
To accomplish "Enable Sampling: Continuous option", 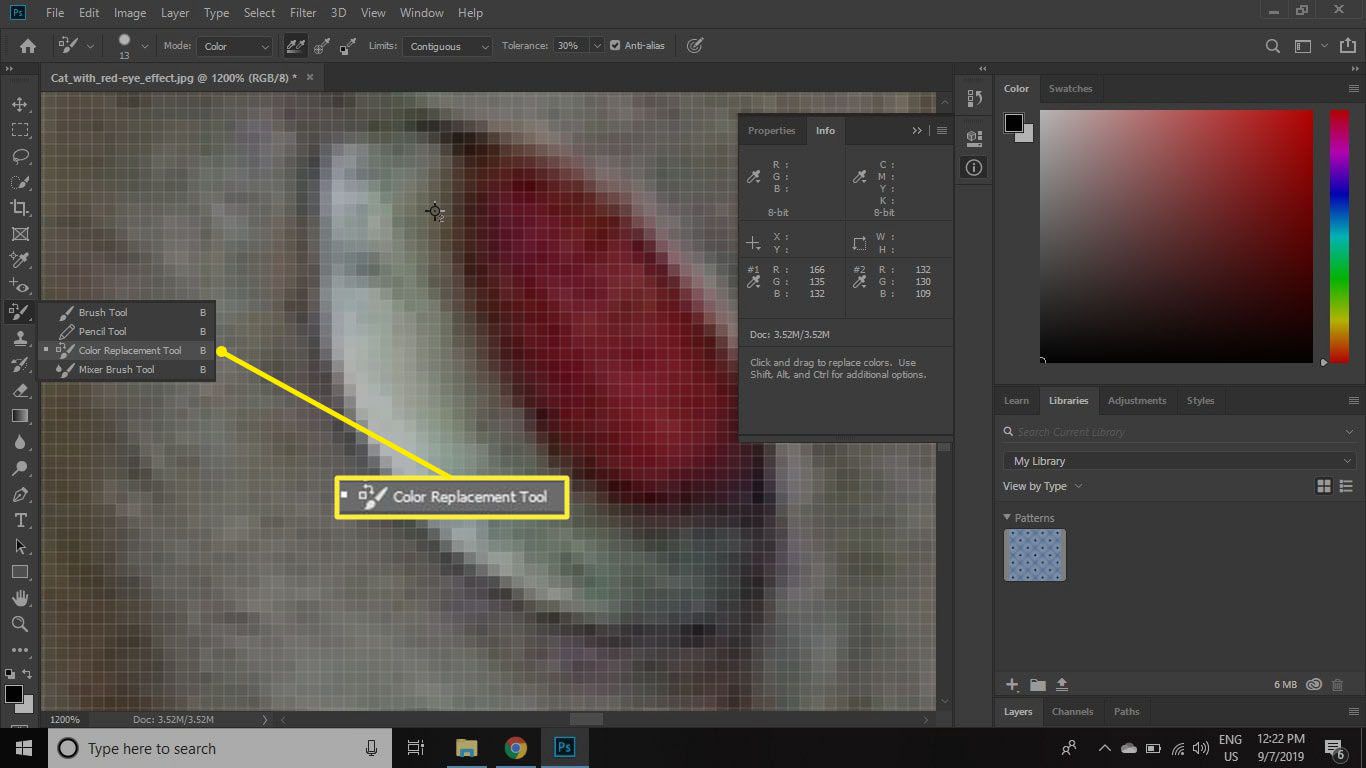I will pos(296,46).
